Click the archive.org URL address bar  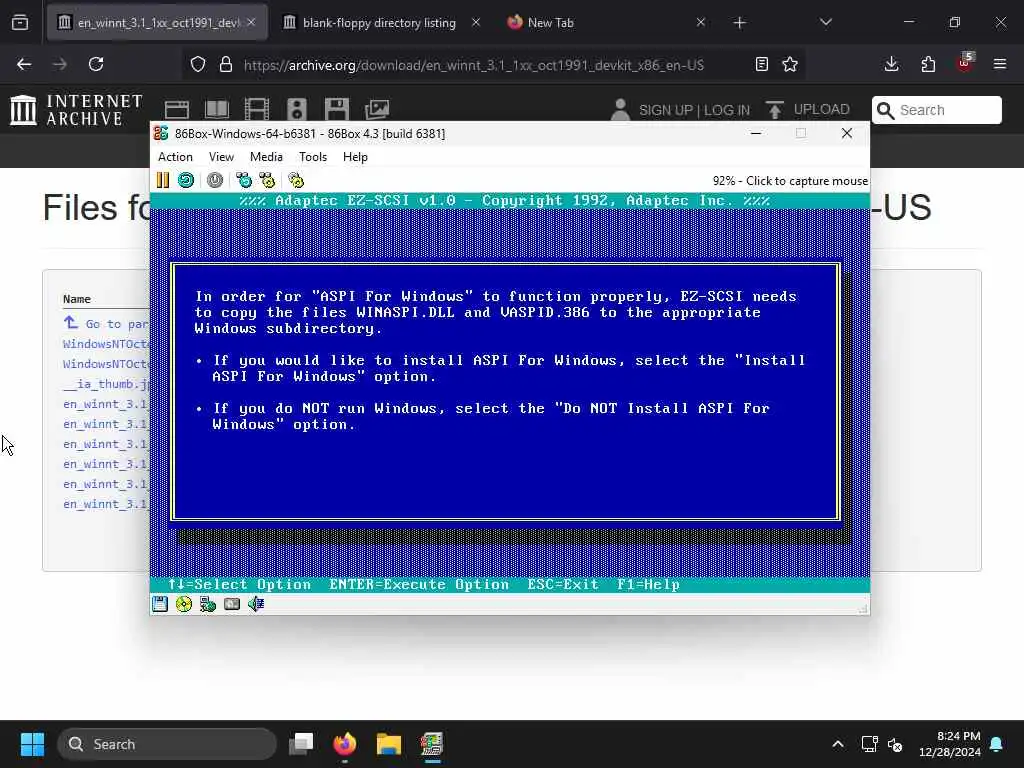(x=473, y=65)
